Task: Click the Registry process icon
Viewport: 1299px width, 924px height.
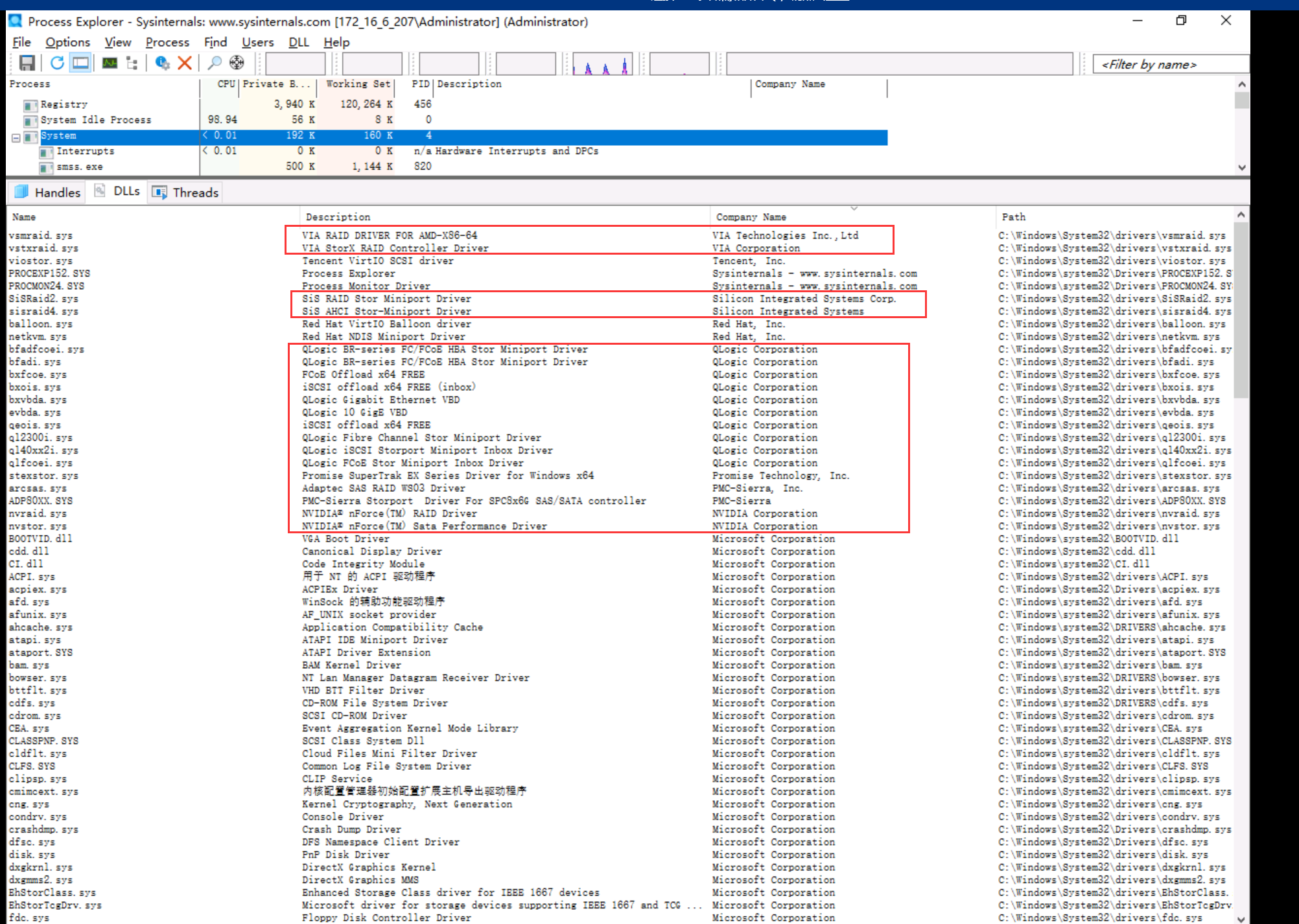Action: coord(30,105)
